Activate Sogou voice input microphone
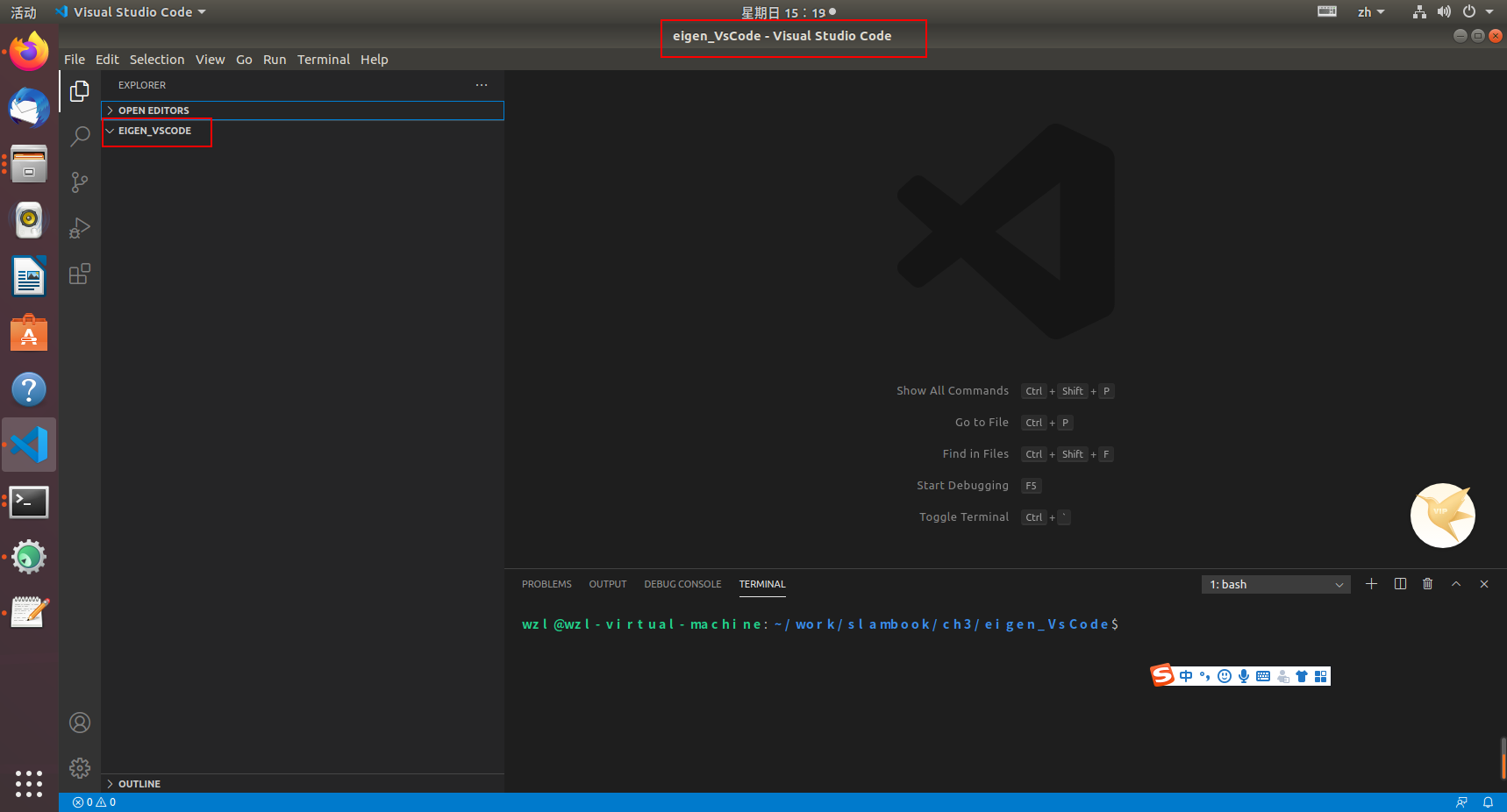This screenshot has width=1507, height=812. pos(1244,676)
